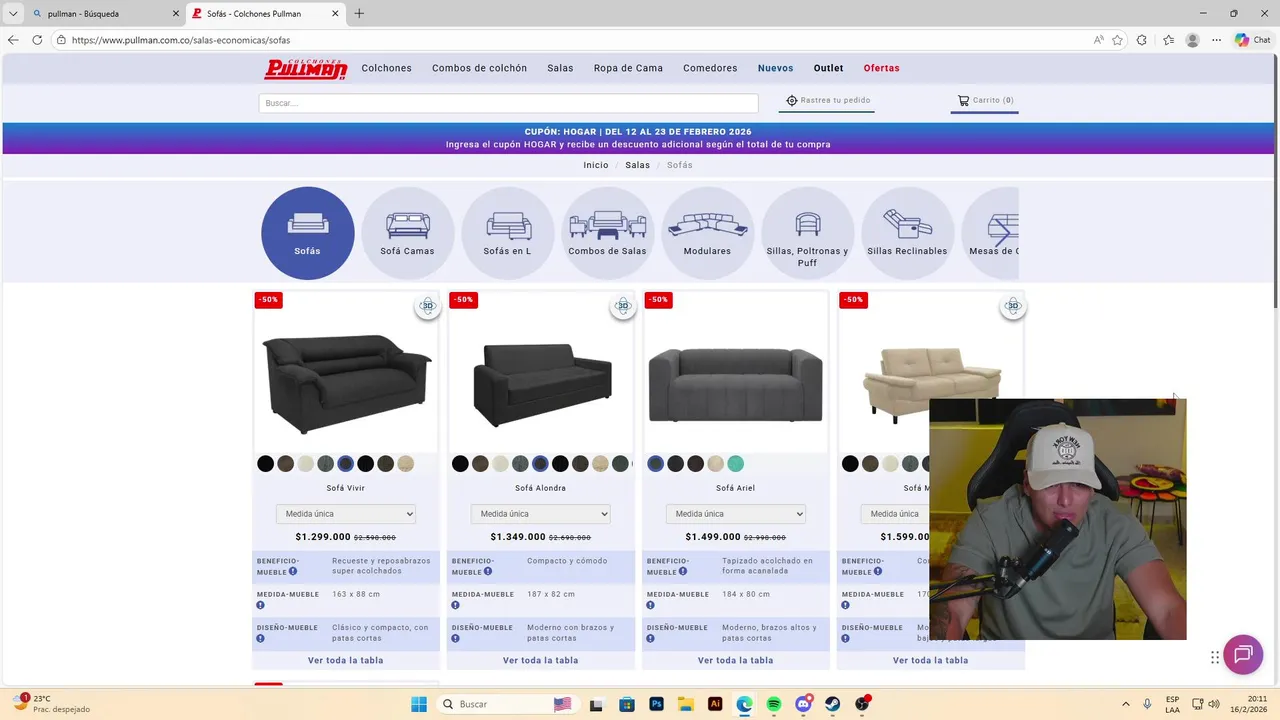Click info icon under Sofá Vivir Medida-Mueble
This screenshot has height=720, width=1280.
point(260,605)
